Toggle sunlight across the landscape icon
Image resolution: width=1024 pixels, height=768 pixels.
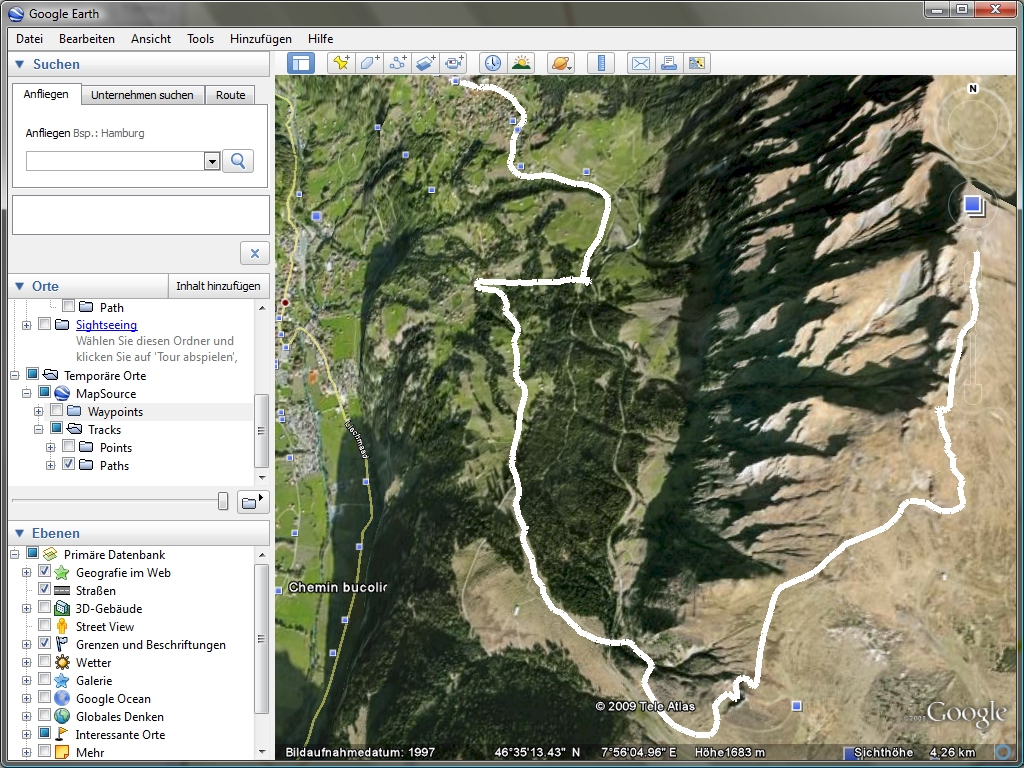[x=521, y=63]
